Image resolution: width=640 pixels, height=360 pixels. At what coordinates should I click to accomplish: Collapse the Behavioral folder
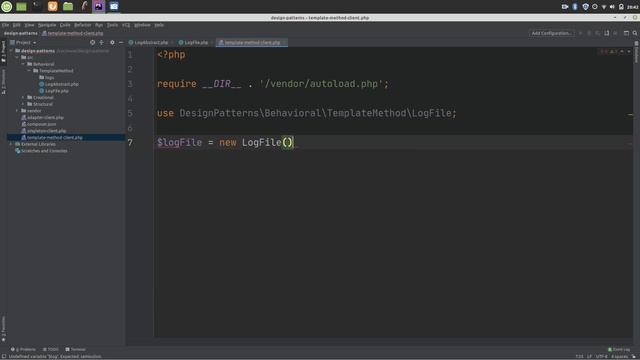pos(23,64)
